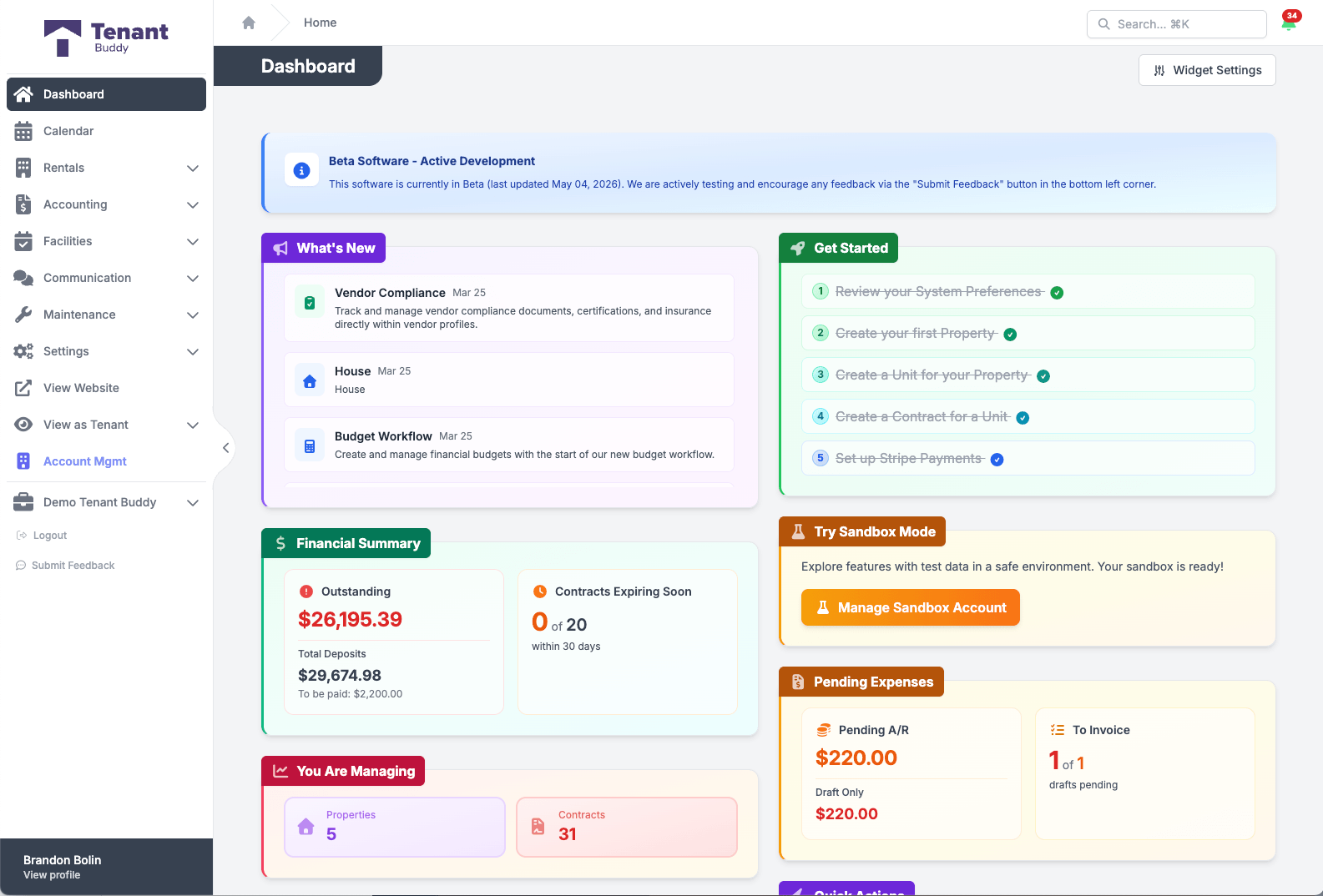Image resolution: width=1323 pixels, height=896 pixels.
Task: Open the notification bell with 34 alerts
Action: point(1290,23)
